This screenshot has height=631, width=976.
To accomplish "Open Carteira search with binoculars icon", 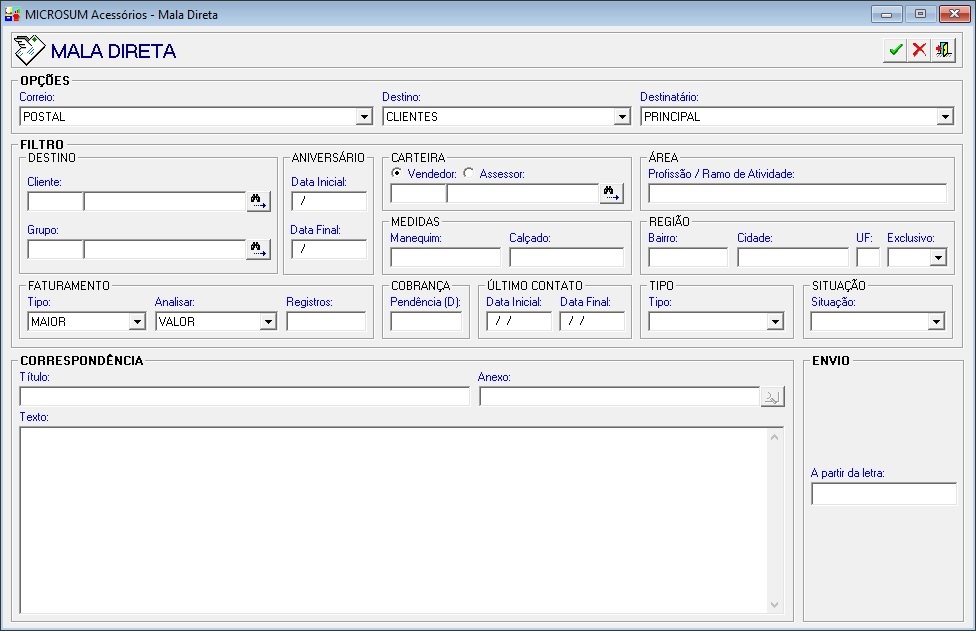I will (611, 194).
